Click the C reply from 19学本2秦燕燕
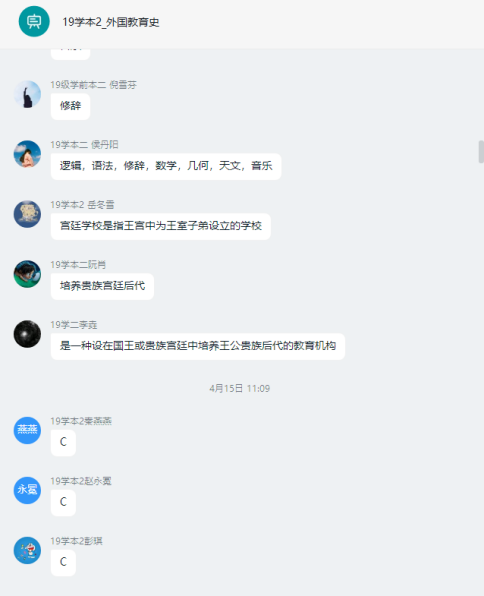Screen dimensions: 484x596 [x=63, y=442]
